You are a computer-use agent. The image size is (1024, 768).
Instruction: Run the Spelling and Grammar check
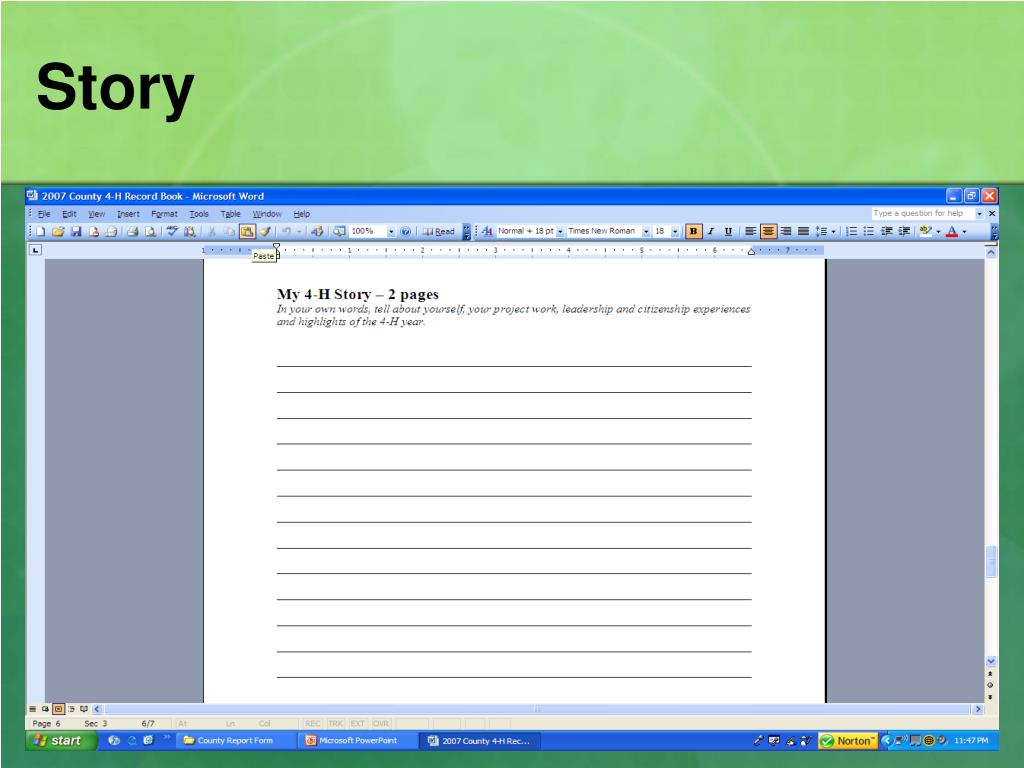(172, 231)
